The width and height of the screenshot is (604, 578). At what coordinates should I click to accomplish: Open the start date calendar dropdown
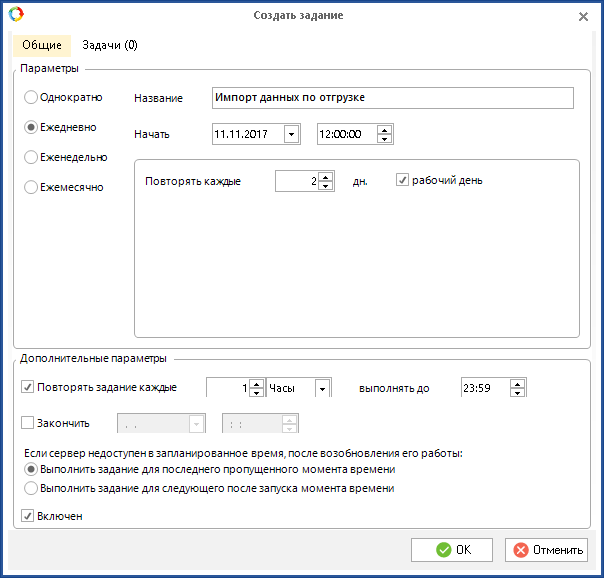[x=291, y=134]
